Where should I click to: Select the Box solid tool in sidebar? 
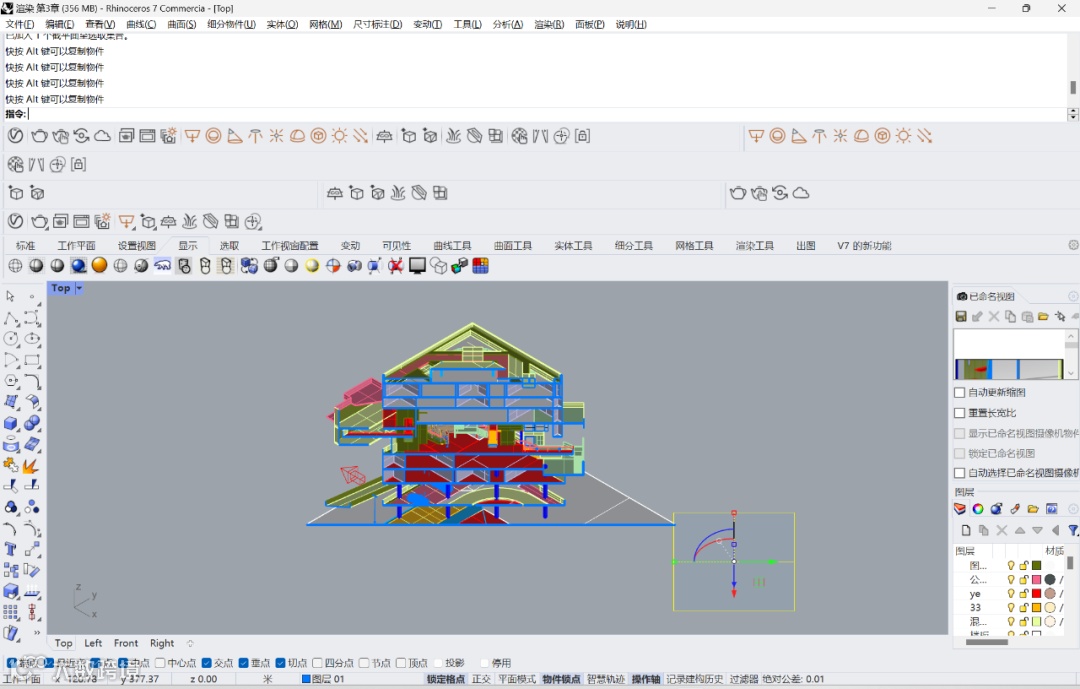pyautogui.click(x=11, y=423)
